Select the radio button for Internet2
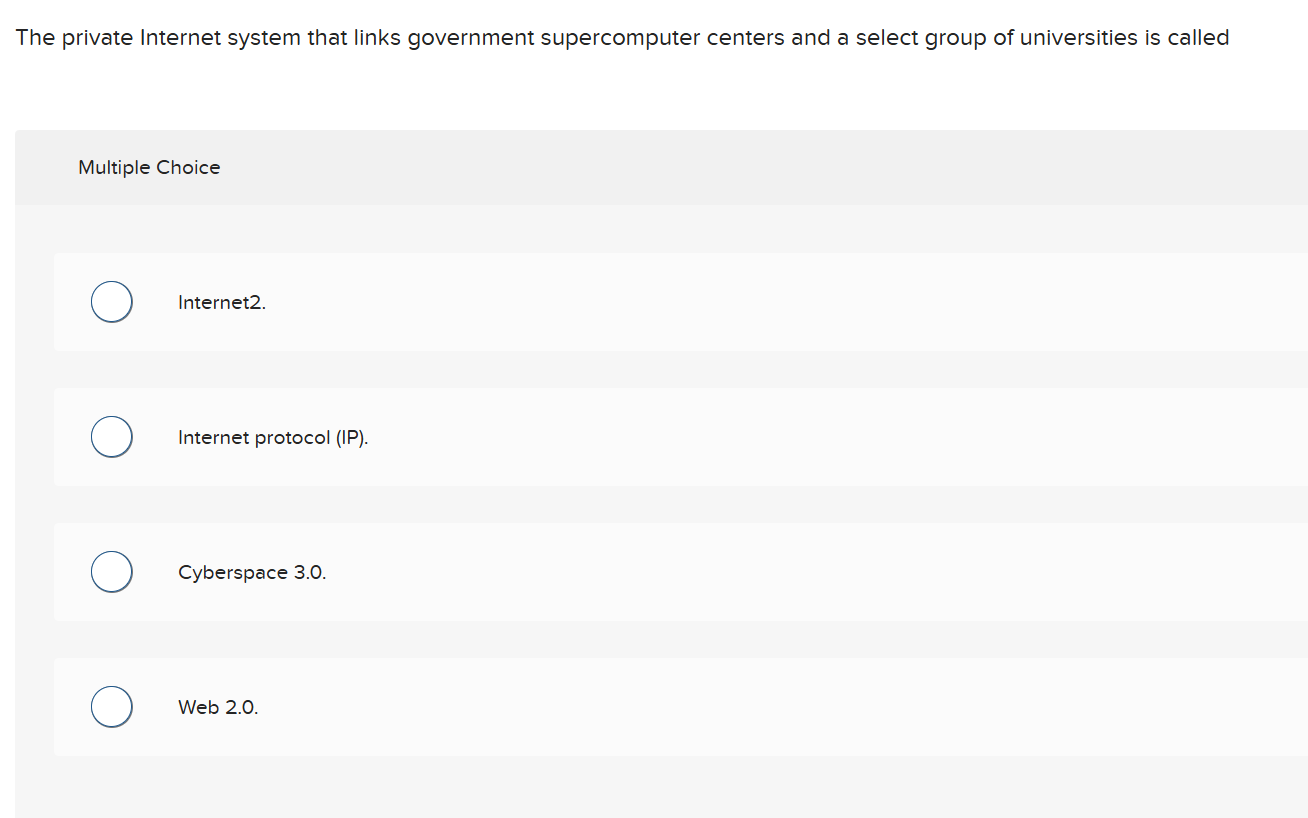 pyautogui.click(x=111, y=301)
